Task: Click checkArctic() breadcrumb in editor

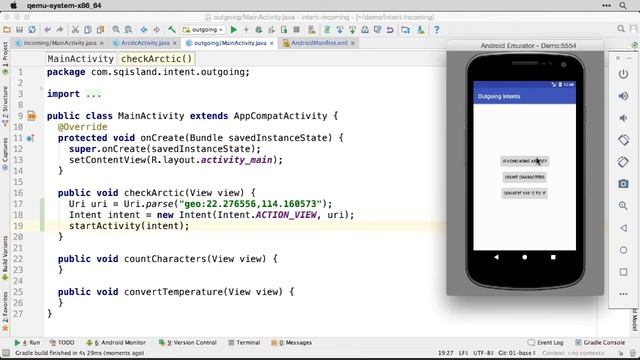Action: pyautogui.click(x=156, y=59)
